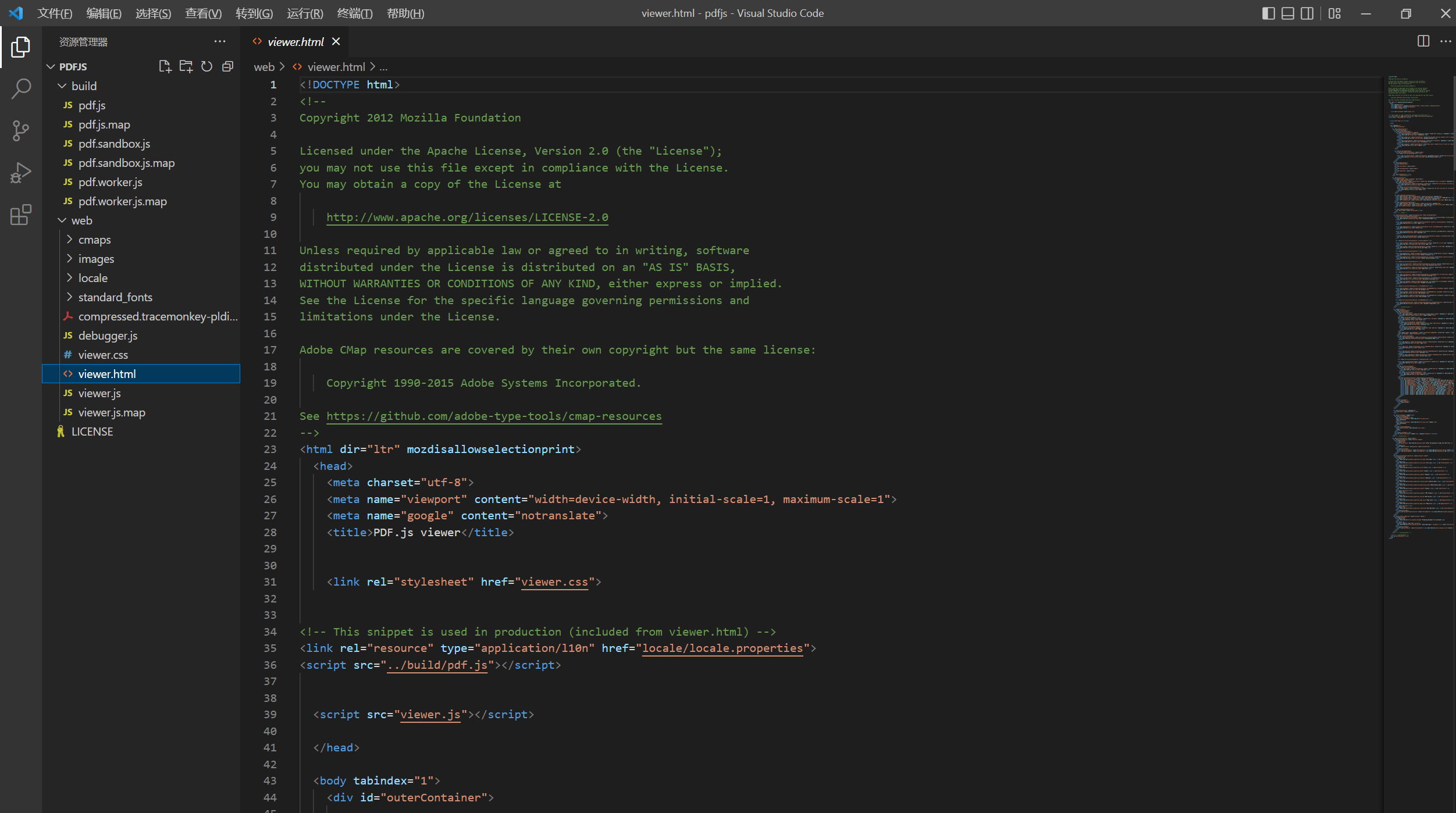Open the 转到(G) menu
Viewport: 1456px width, 813px height.
[254, 13]
